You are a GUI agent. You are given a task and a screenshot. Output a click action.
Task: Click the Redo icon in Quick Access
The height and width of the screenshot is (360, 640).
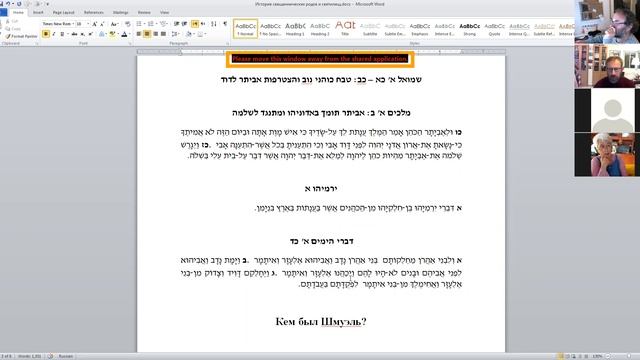pyautogui.click(x=19, y=4)
